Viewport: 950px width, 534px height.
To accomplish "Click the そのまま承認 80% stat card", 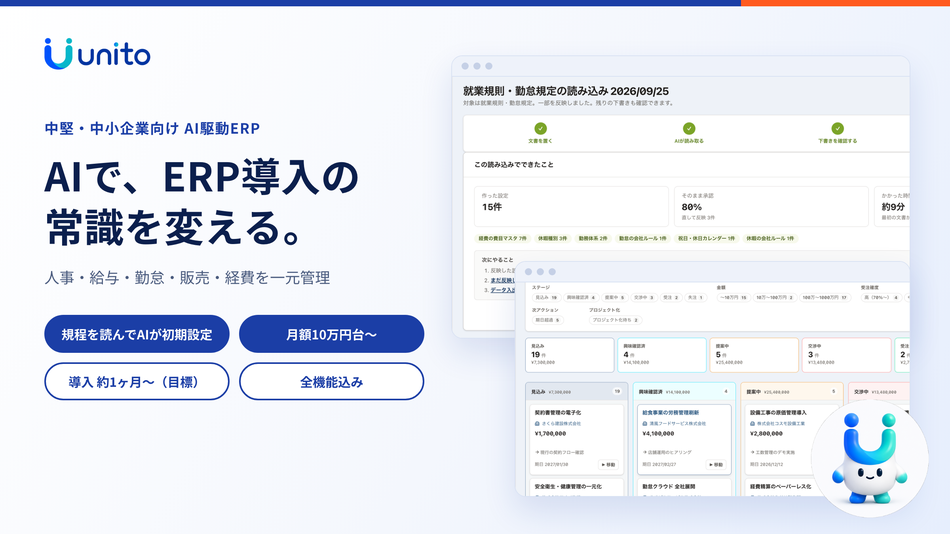I will point(771,207).
